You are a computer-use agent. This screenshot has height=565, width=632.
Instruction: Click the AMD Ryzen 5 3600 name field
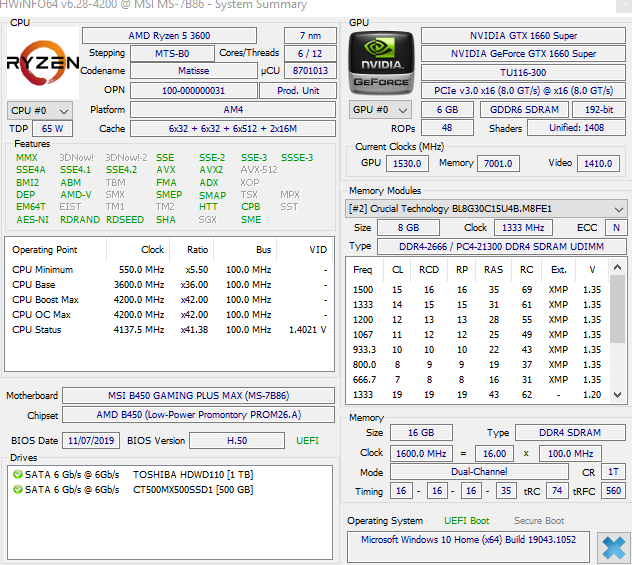click(x=169, y=35)
